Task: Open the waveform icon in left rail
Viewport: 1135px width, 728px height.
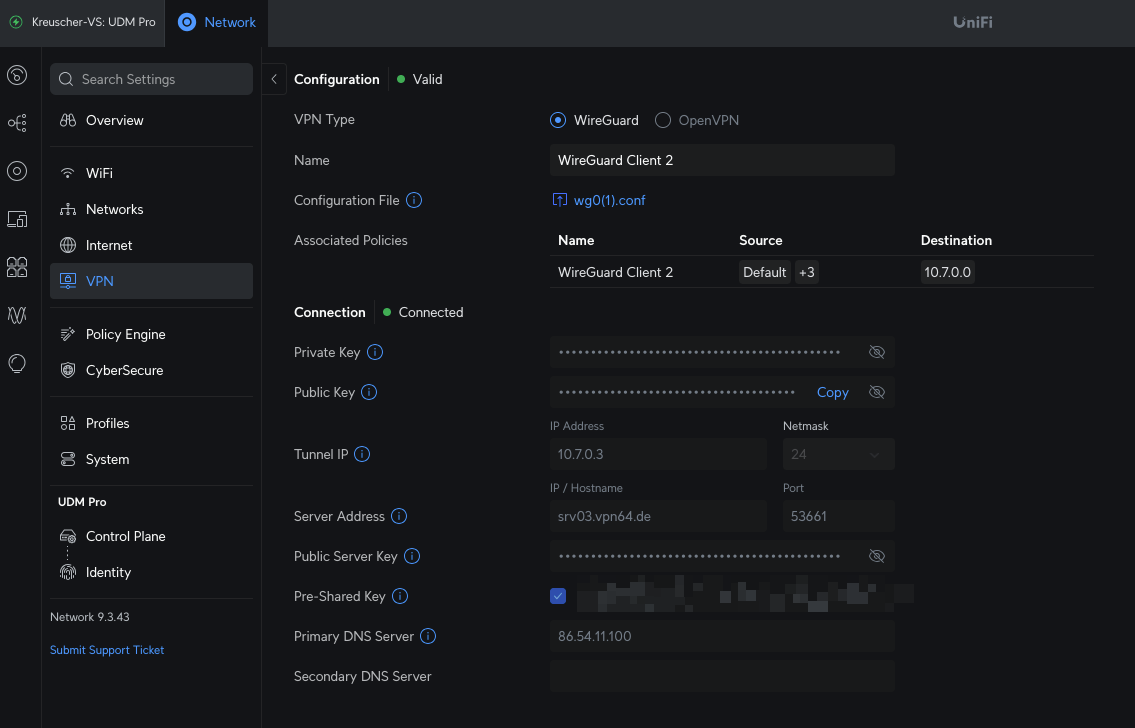Action: point(17,315)
